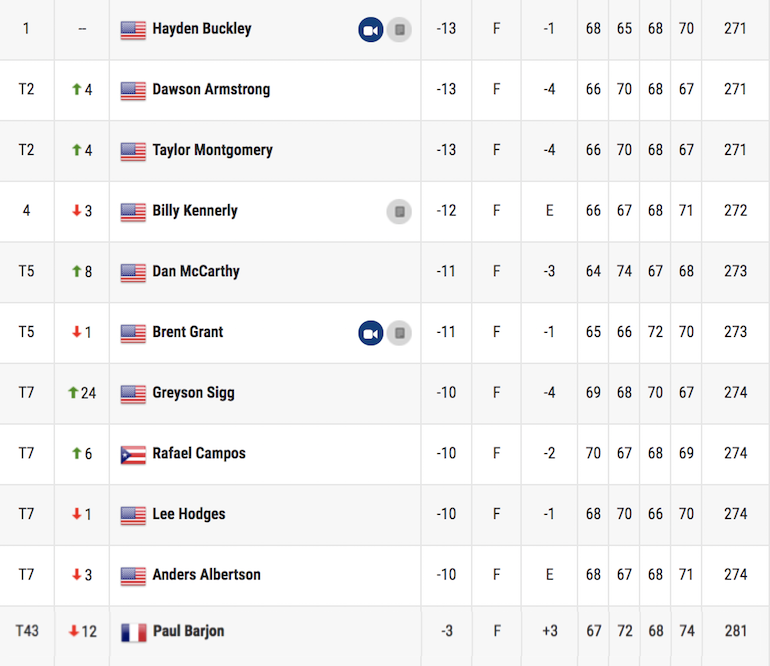Click the French flag beside Paul Barjon

click(134, 632)
